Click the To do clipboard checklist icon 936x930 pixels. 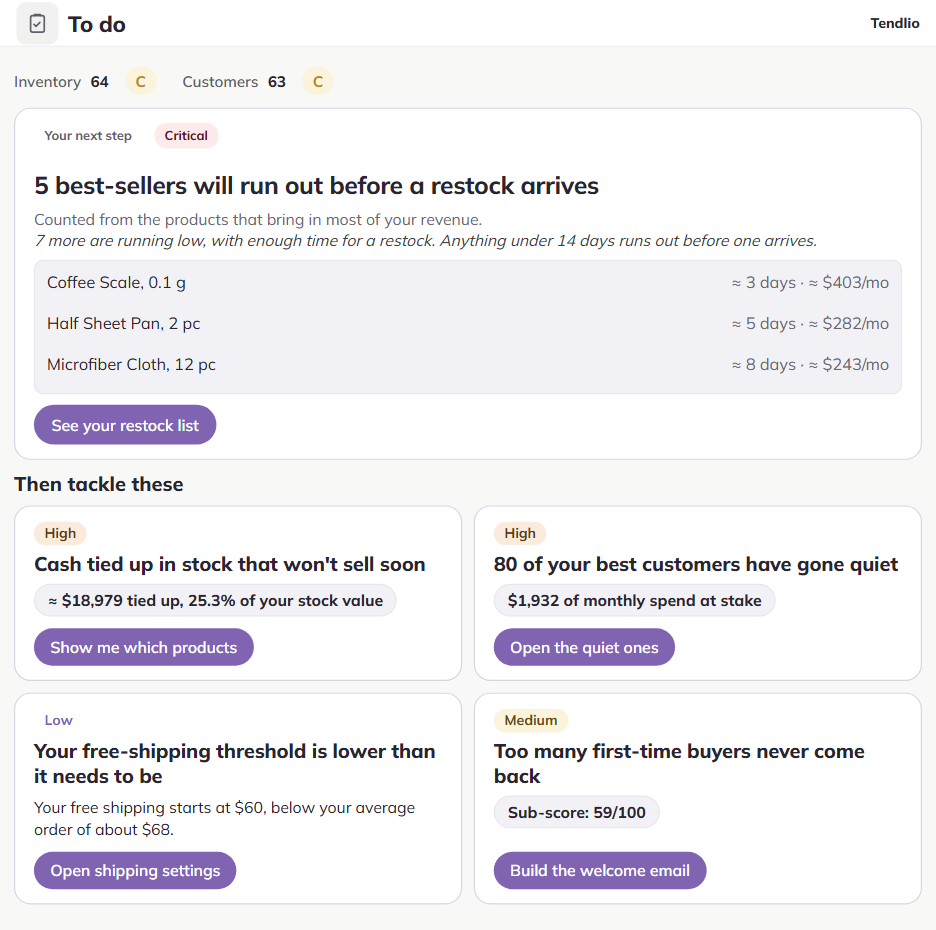click(37, 24)
